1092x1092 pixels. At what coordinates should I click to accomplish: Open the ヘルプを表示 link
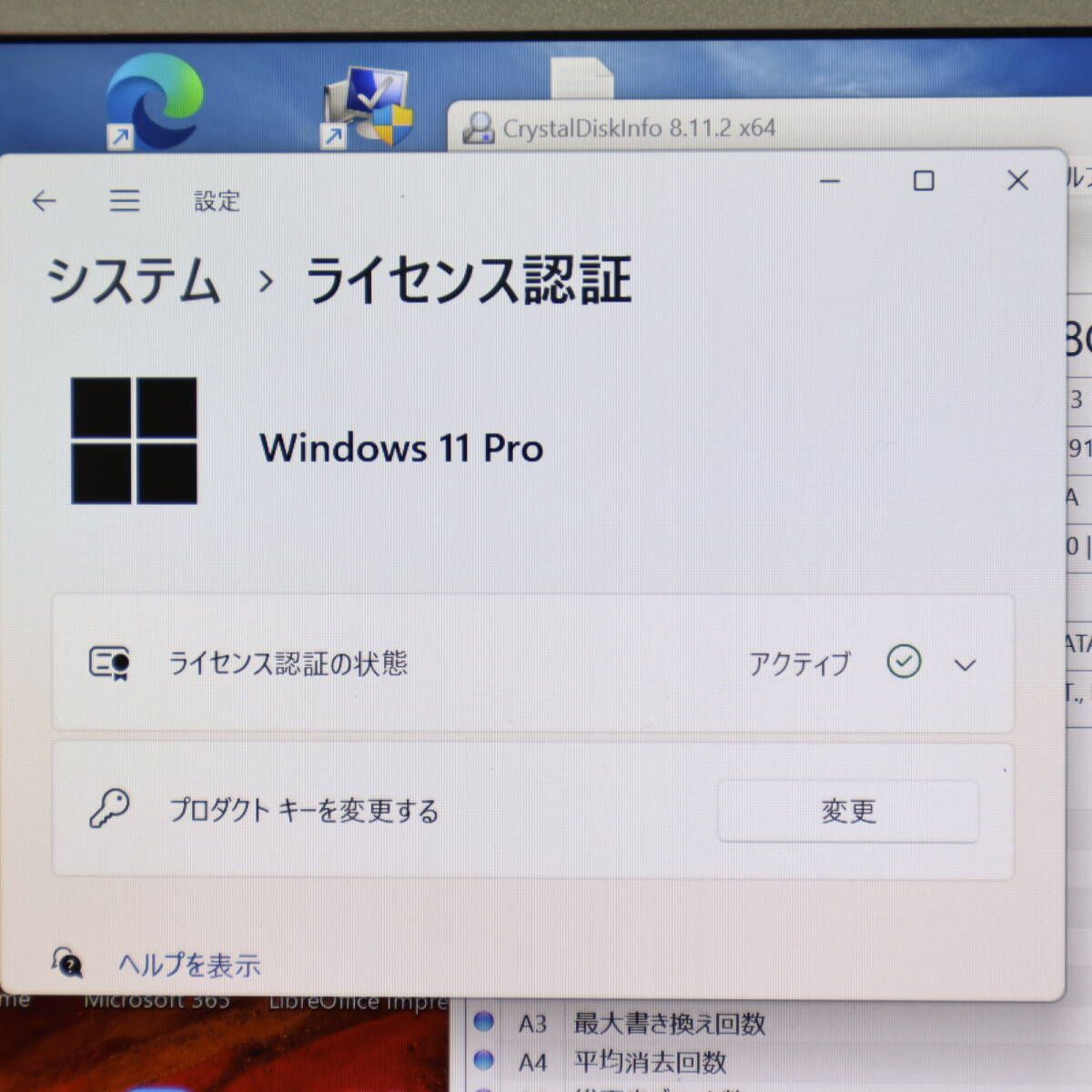tap(189, 965)
